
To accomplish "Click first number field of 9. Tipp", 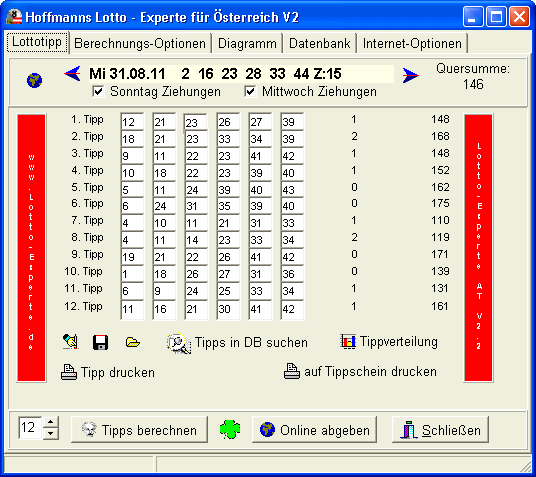I will [132, 257].
